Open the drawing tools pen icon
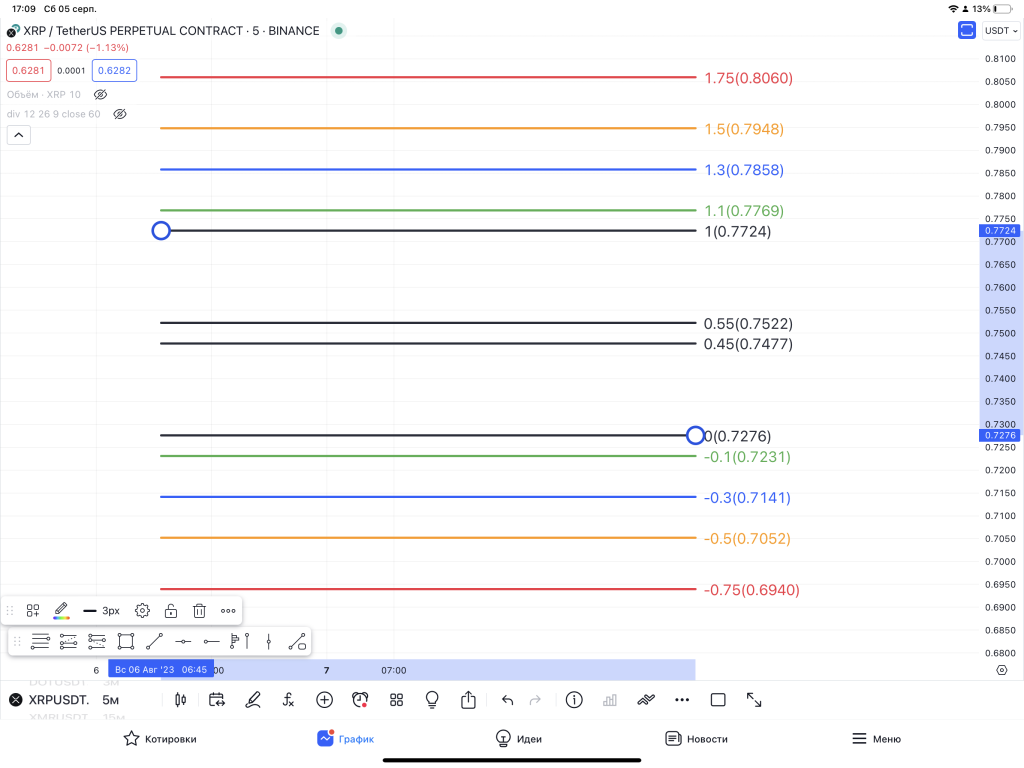Viewport: 1024px width, 768px height. click(253, 700)
